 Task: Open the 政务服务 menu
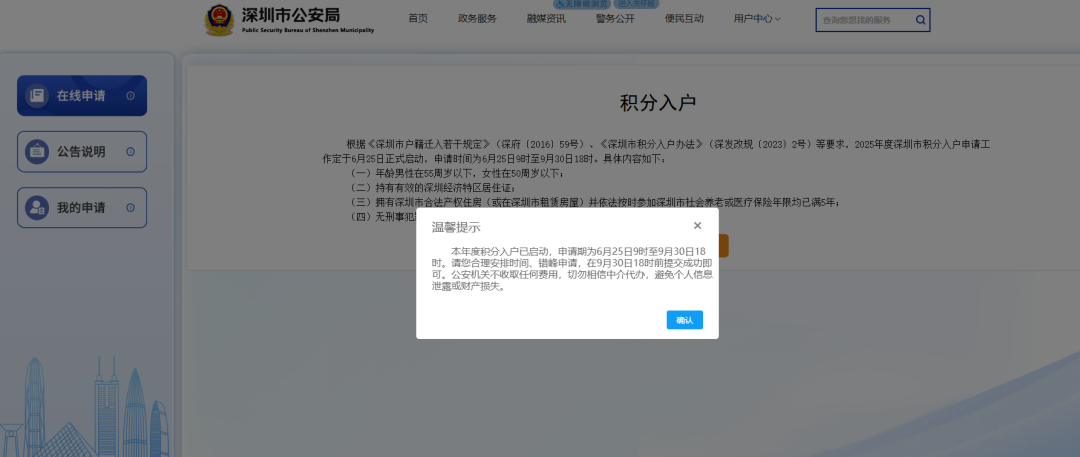tap(477, 19)
